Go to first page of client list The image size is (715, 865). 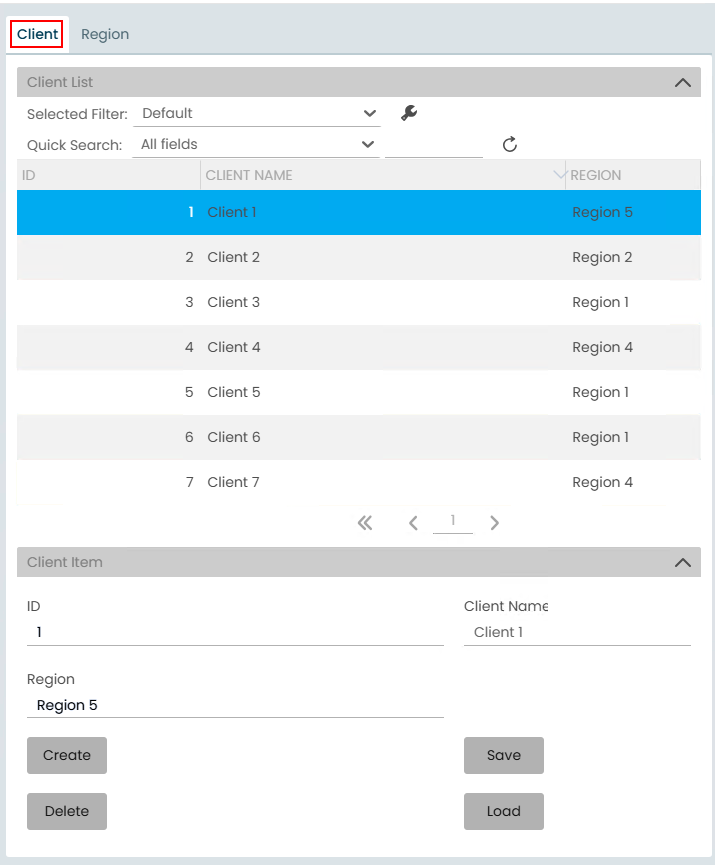point(365,522)
